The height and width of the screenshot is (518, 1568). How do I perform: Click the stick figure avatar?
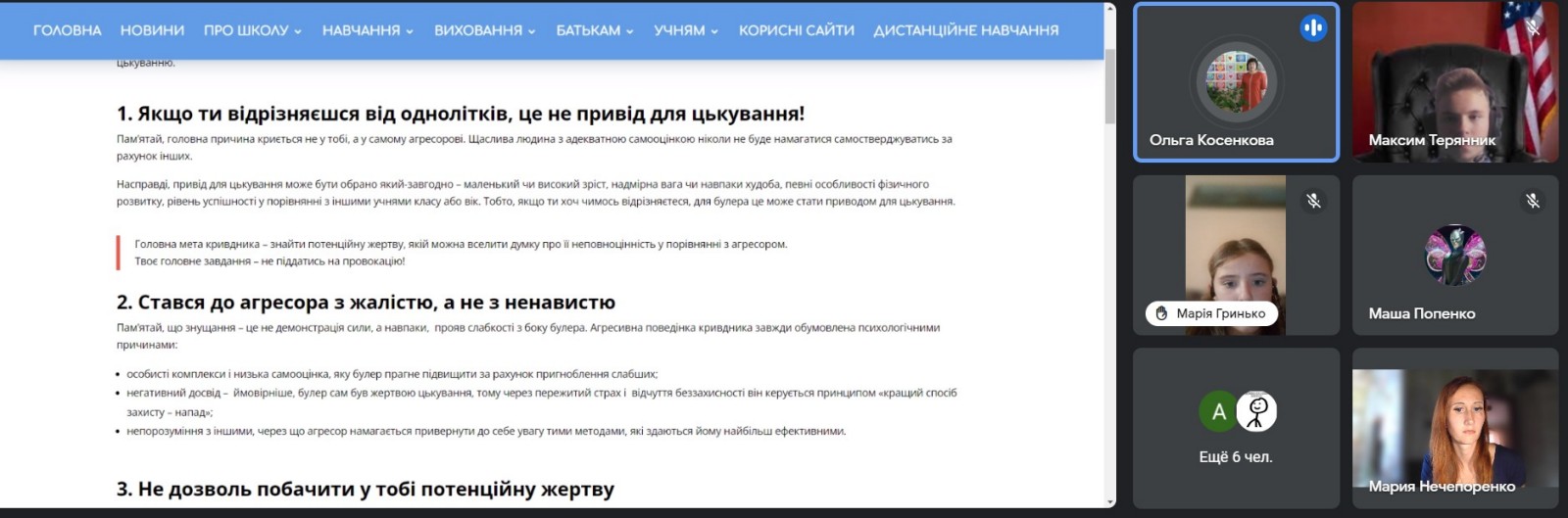1257,412
